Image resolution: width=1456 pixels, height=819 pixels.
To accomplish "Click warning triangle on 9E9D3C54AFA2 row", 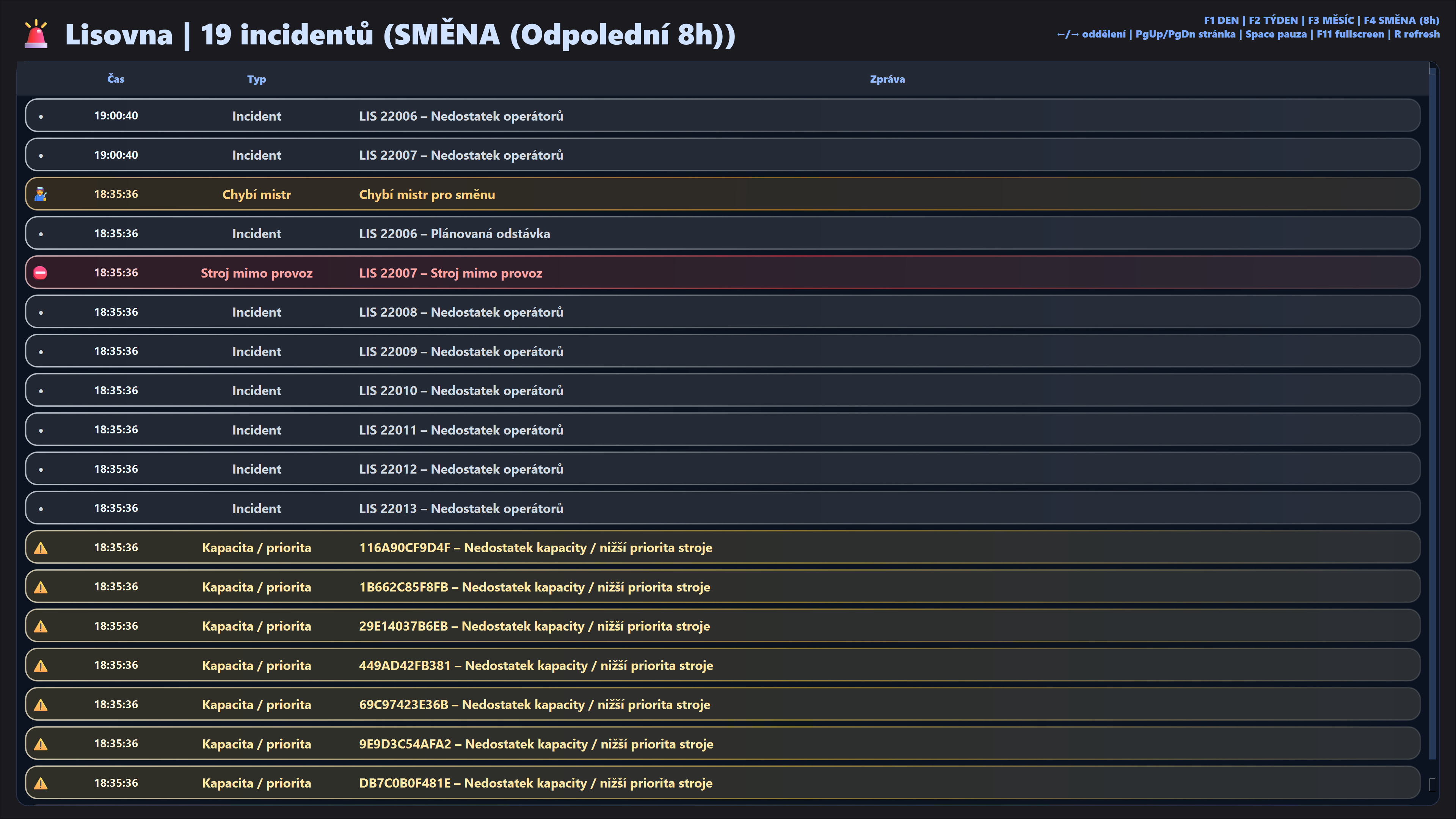I will tap(41, 744).
